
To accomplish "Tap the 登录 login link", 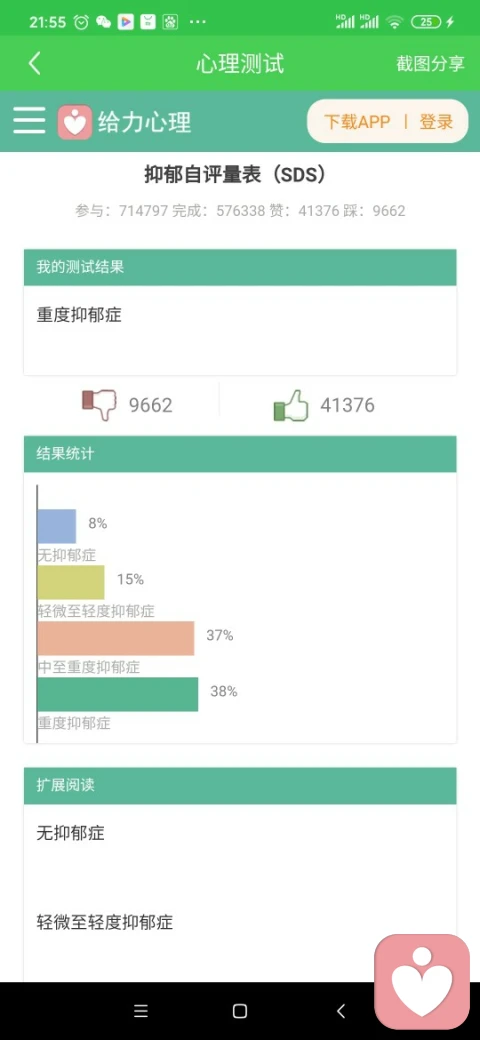I will (436, 121).
